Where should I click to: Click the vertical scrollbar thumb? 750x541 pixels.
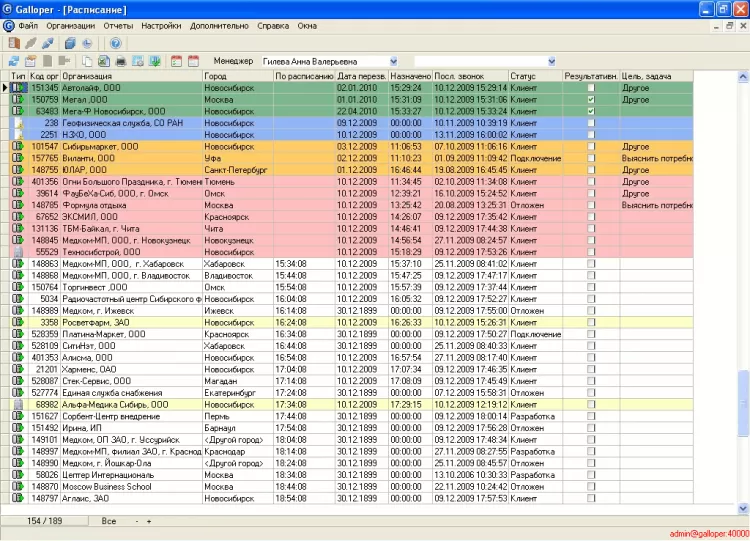(743, 403)
